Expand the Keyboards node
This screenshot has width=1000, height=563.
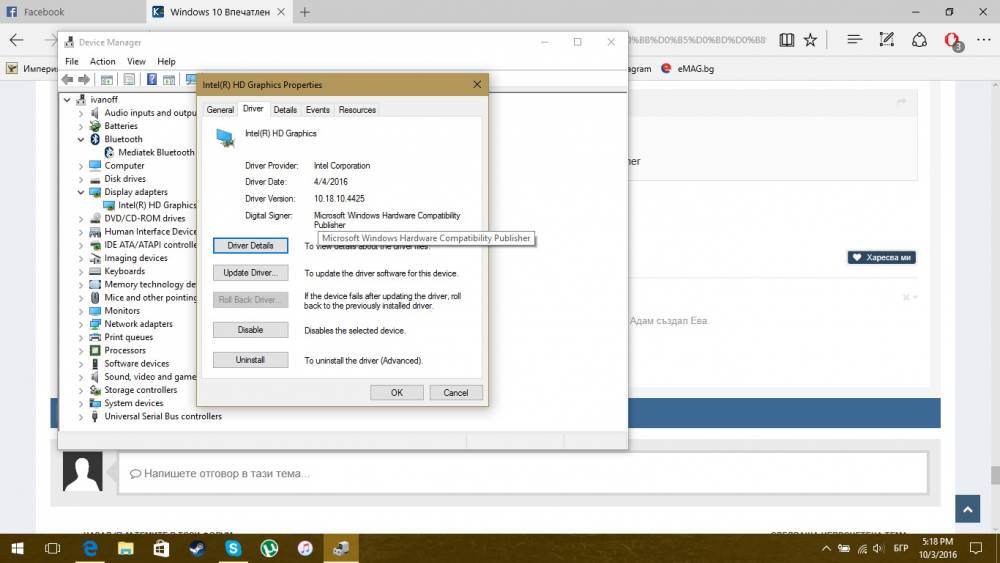pos(81,272)
